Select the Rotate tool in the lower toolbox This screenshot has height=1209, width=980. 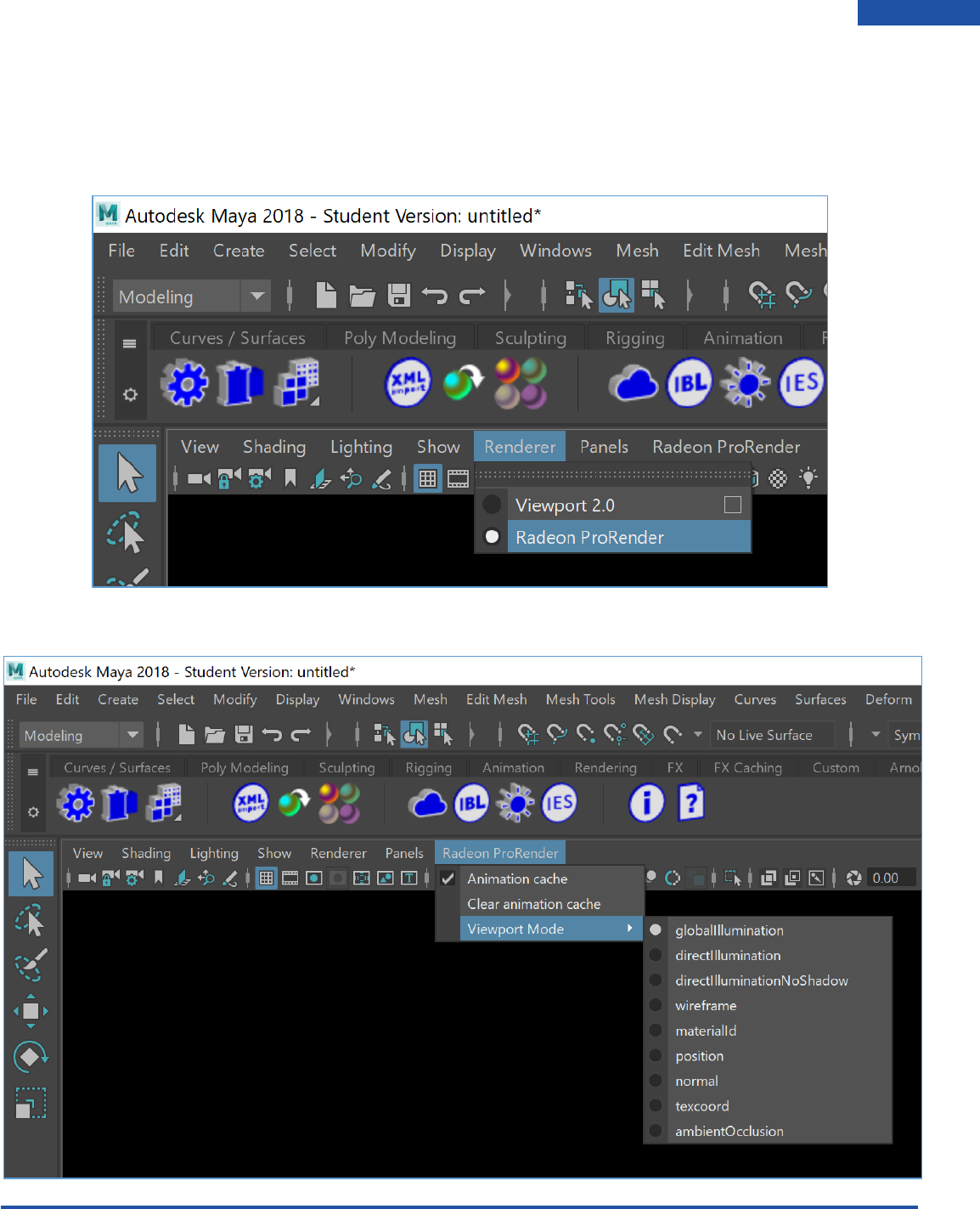click(31, 1057)
